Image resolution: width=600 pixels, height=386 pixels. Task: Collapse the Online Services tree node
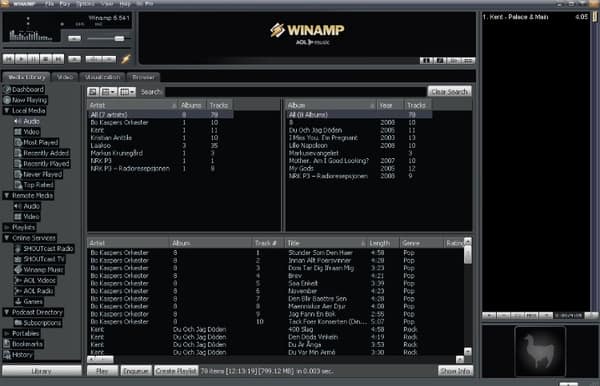[7, 238]
